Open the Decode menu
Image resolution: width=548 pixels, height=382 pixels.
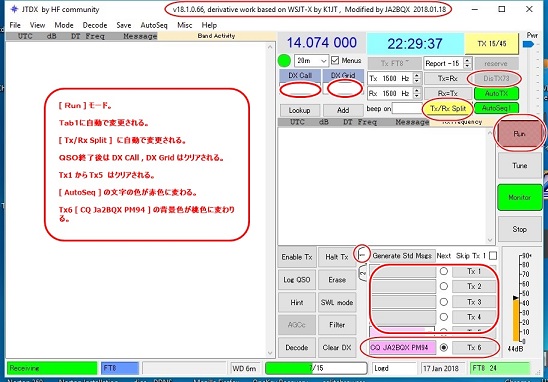coord(95,25)
